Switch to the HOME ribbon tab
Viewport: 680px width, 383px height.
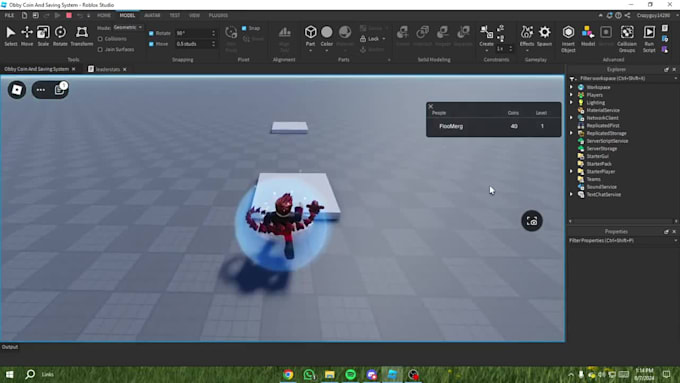pos(104,15)
